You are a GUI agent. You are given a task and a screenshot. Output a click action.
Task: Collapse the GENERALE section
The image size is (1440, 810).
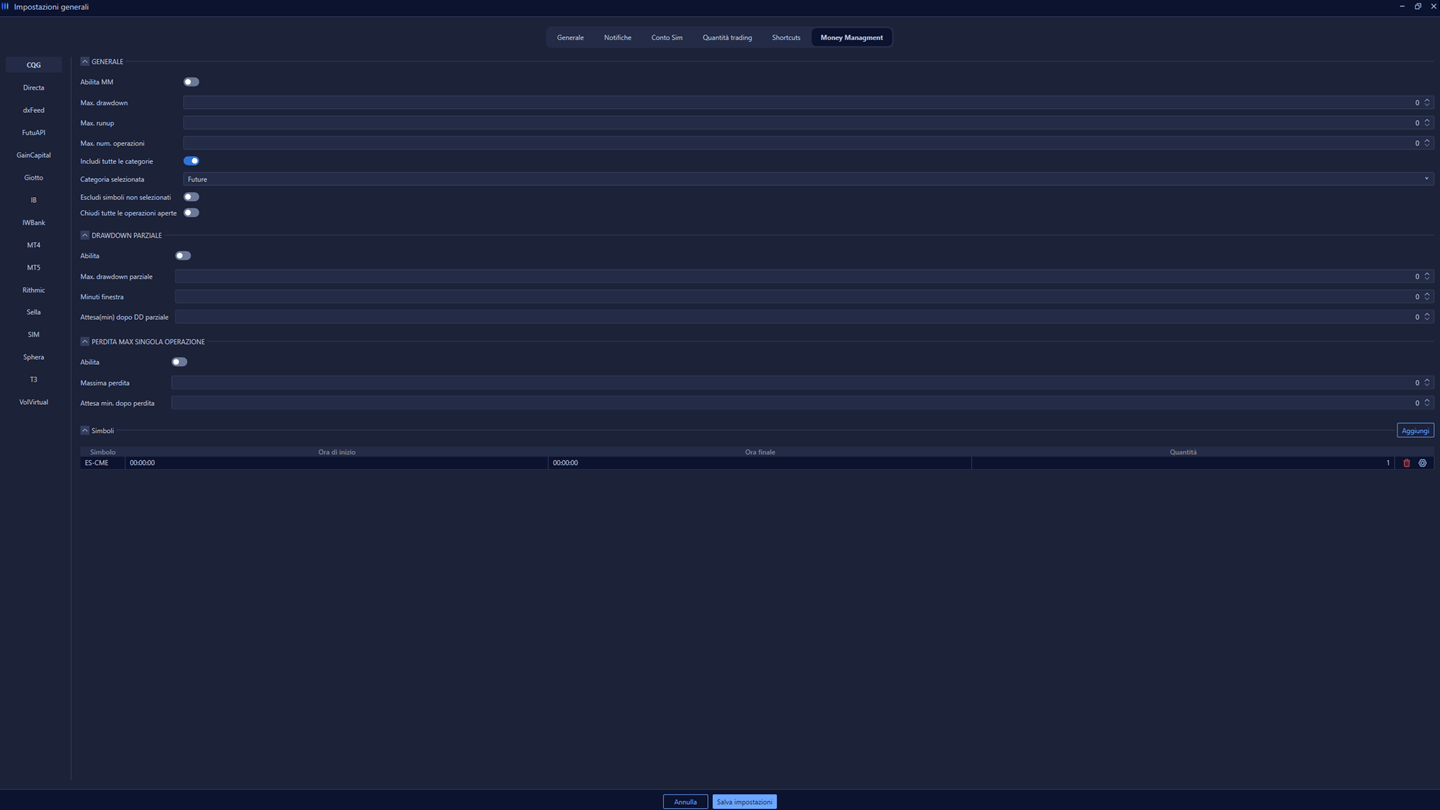(85, 61)
